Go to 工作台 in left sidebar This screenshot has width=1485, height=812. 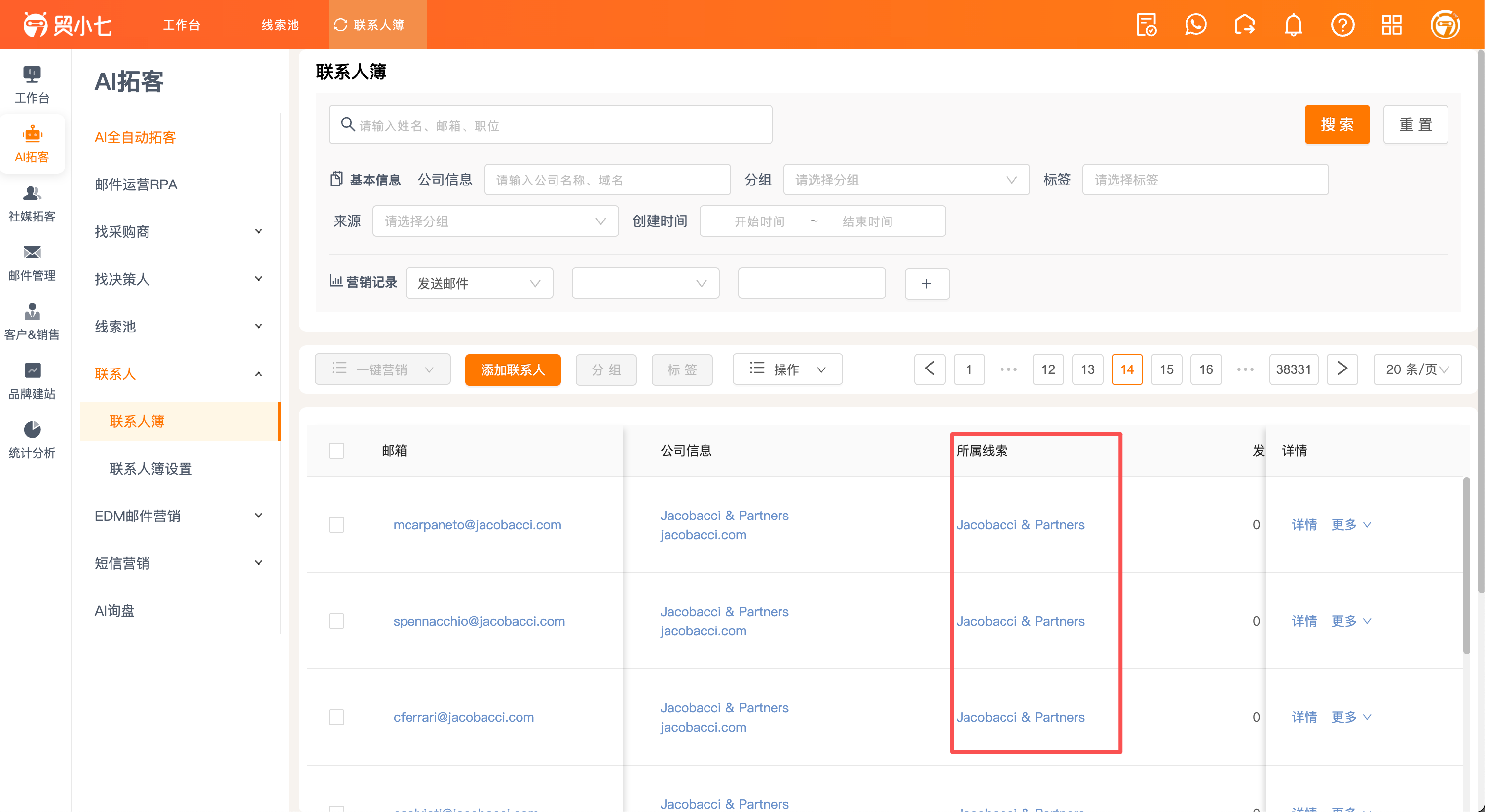click(x=32, y=85)
